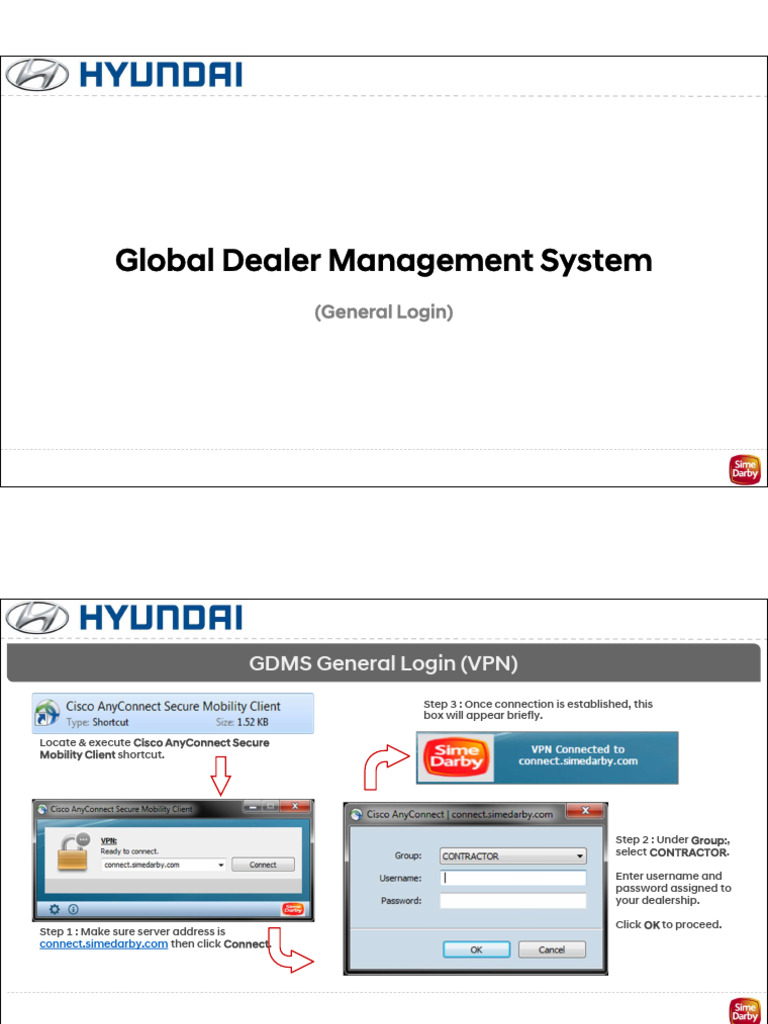Click the Sime Darby logo on the title slide corner
The height and width of the screenshot is (1024, 768).
point(745,470)
